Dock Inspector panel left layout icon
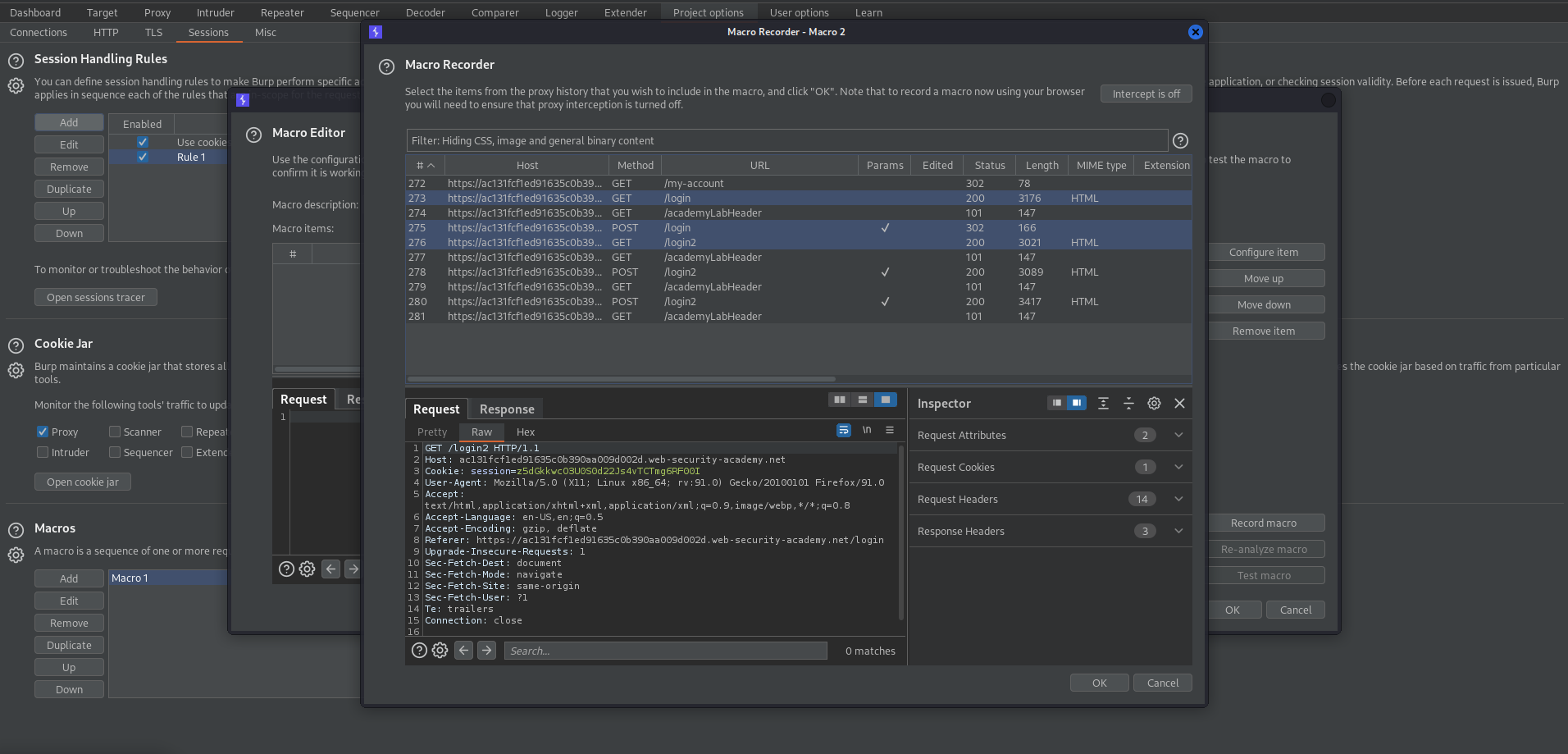 pos(1056,403)
